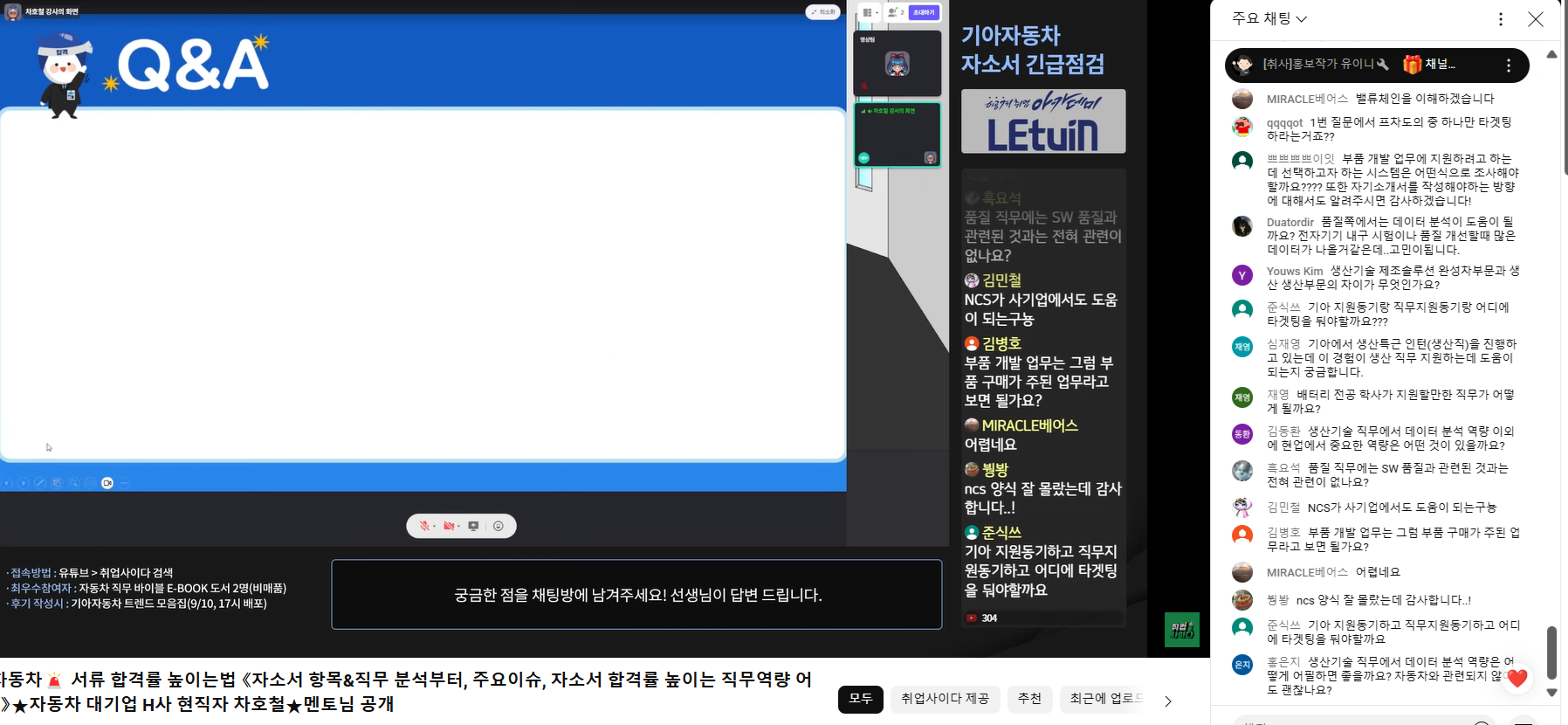Click the ncs 양식 잘 몰랐는데 chat message
1568x725 pixels.
click(1384, 600)
